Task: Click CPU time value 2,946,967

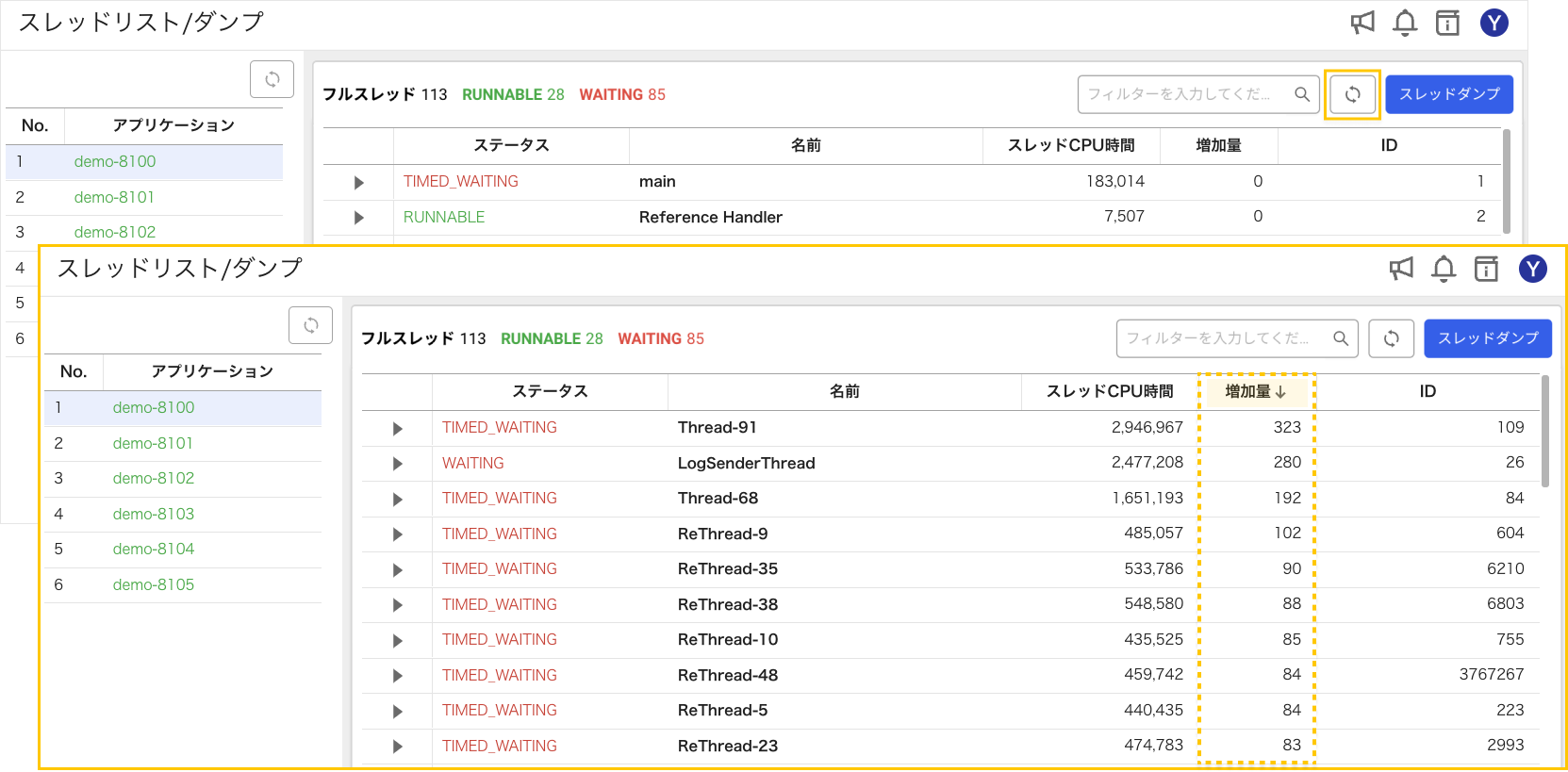Action: tap(1147, 427)
